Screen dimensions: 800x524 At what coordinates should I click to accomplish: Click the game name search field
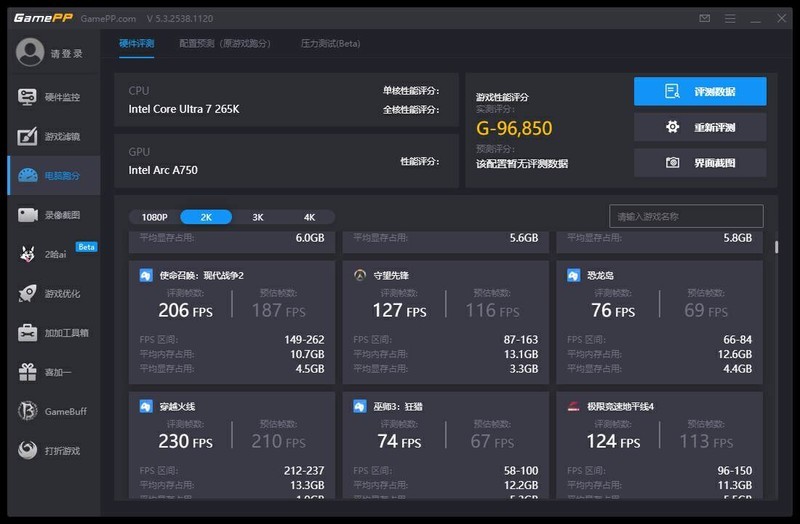(x=686, y=216)
